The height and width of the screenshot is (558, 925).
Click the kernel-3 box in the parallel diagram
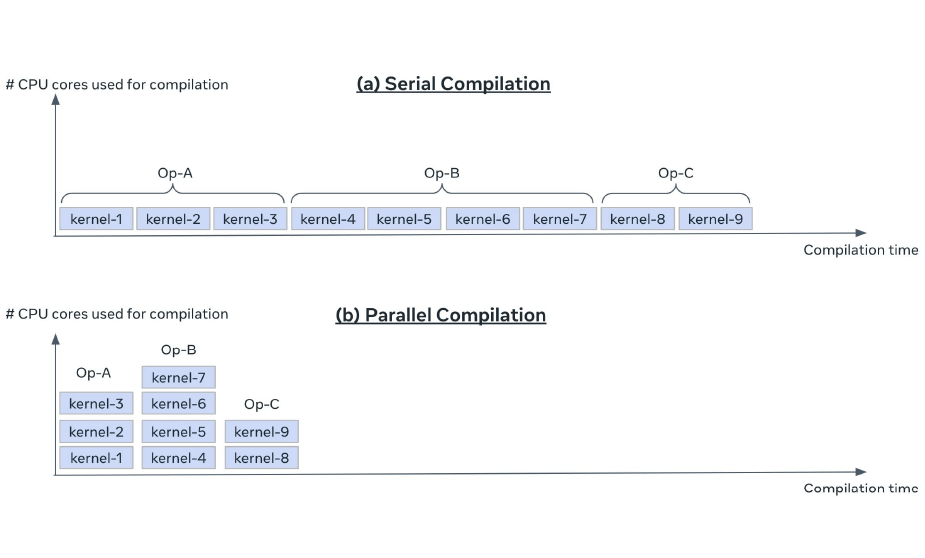96,404
